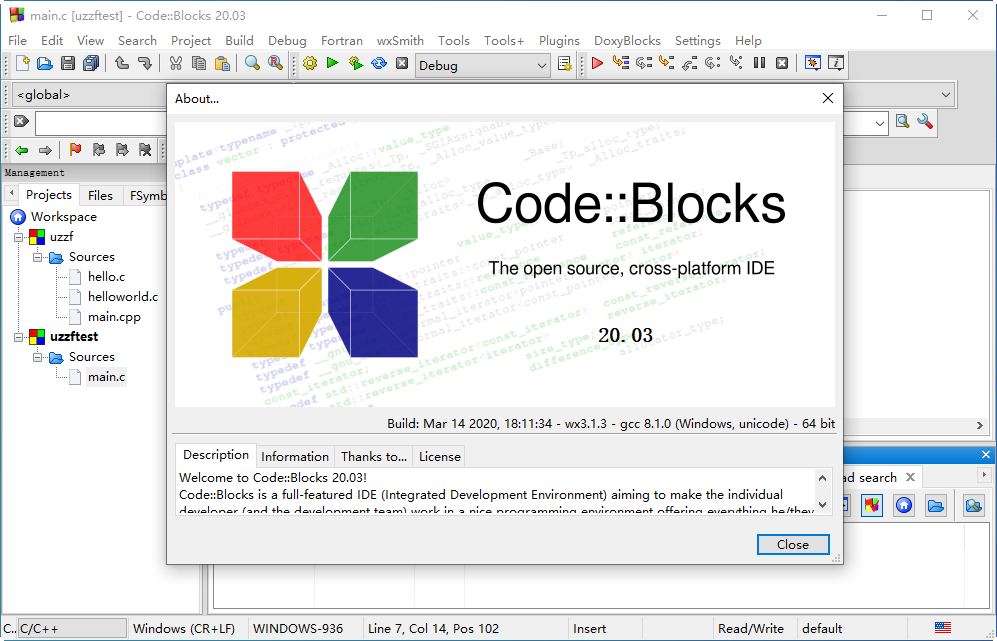
Task: Open the wxSmith menu
Action: click(x=400, y=41)
